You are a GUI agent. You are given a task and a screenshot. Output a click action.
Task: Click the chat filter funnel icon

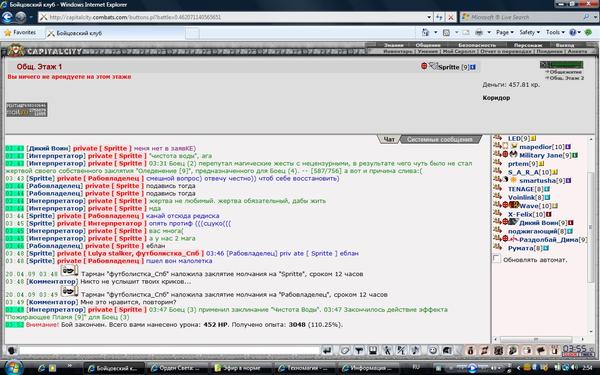(x=359, y=351)
